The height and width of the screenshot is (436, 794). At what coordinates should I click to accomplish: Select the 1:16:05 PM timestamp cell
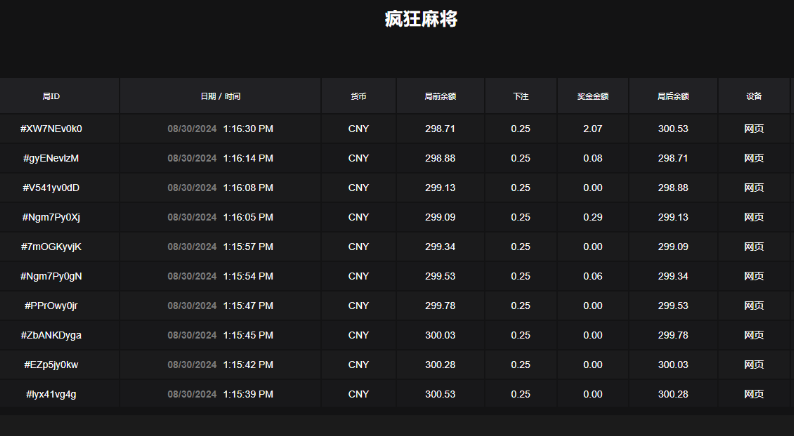click(x=248, y=217)
